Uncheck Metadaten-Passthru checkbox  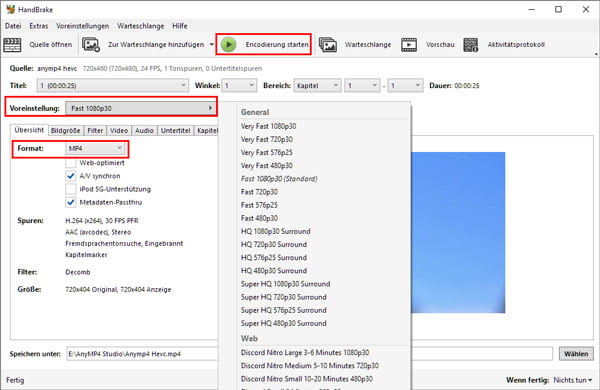click(x=70, y=202)
